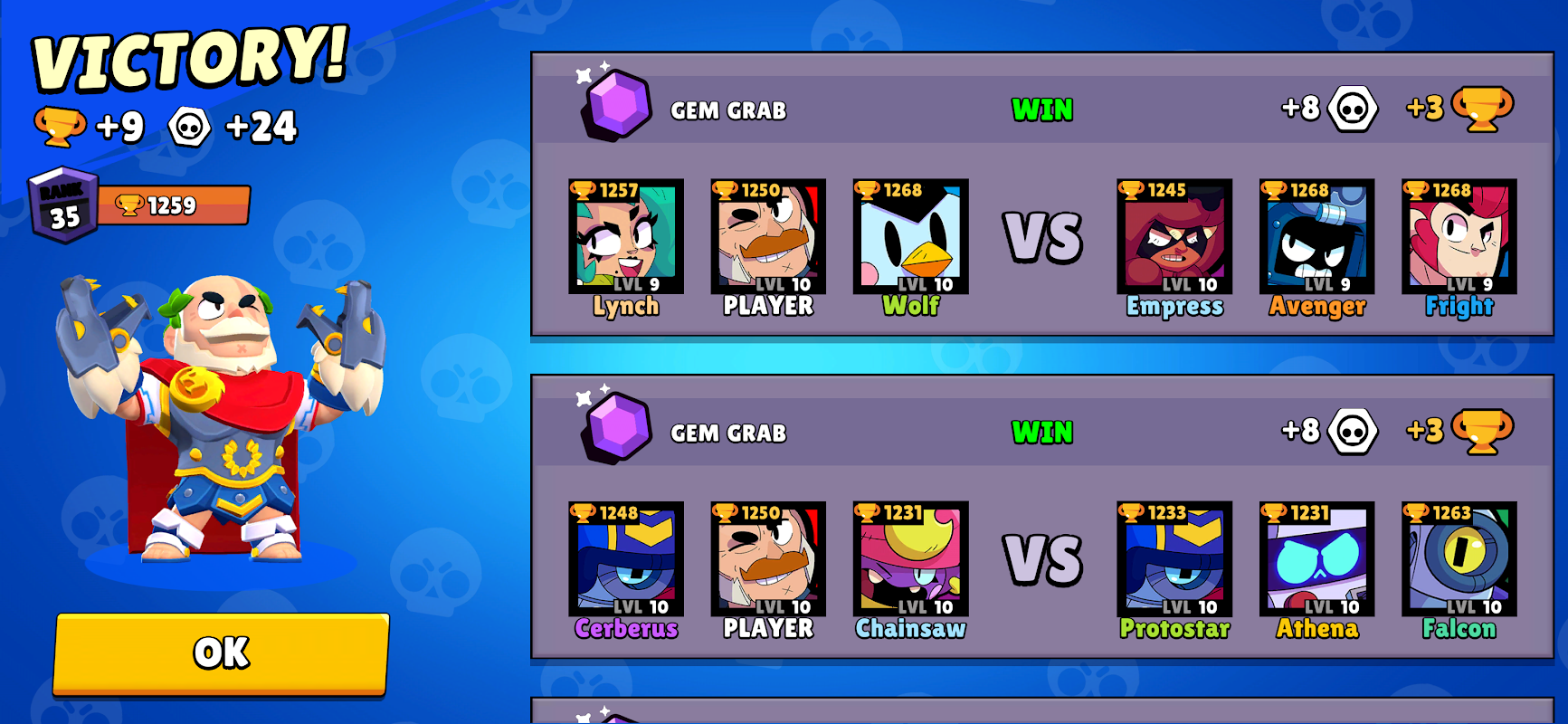
Task: Tap Protostar's brawler portrait
Action: coord(1174,558)
